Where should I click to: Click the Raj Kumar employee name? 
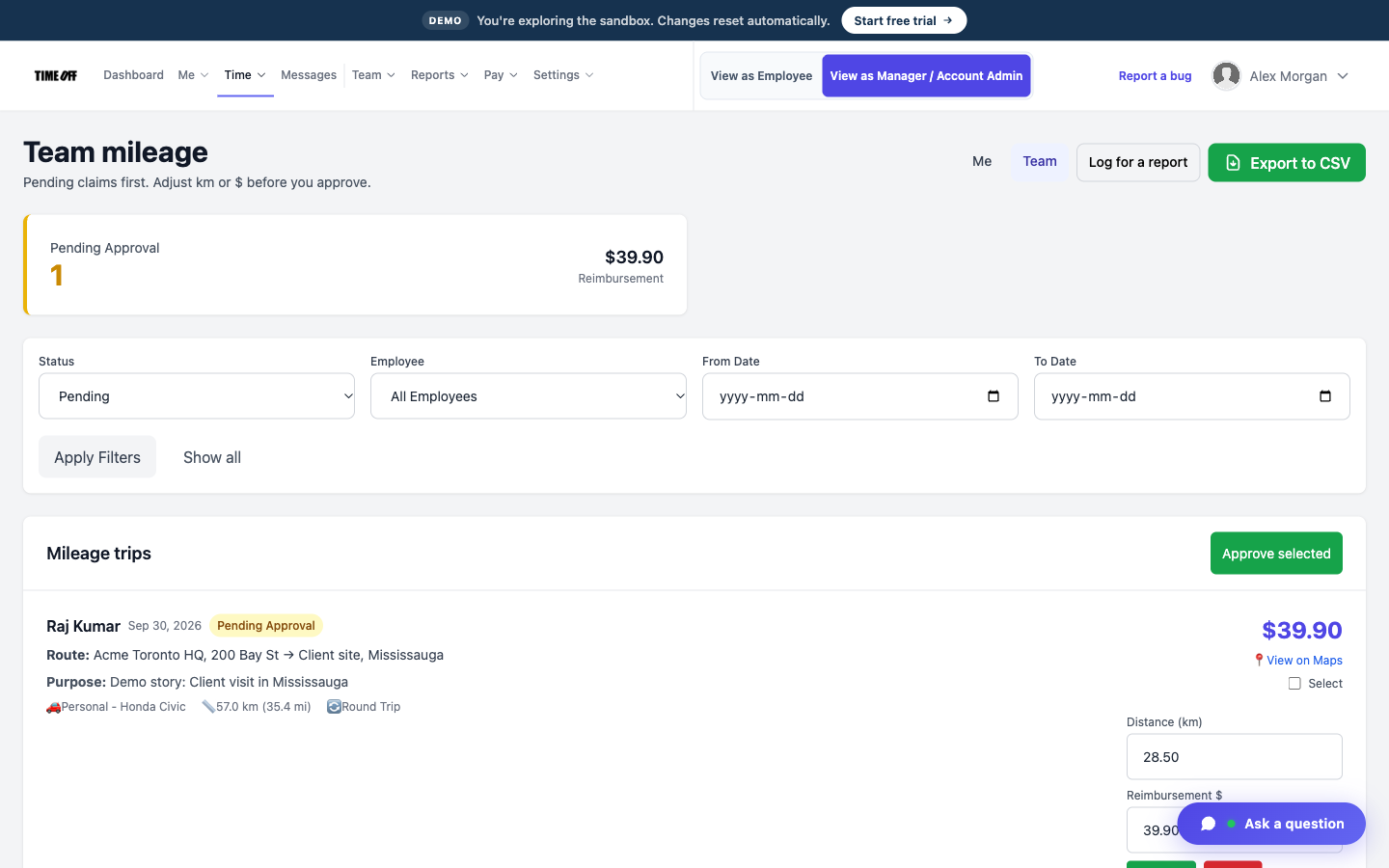pyautogui.click(x=83, y=626)
